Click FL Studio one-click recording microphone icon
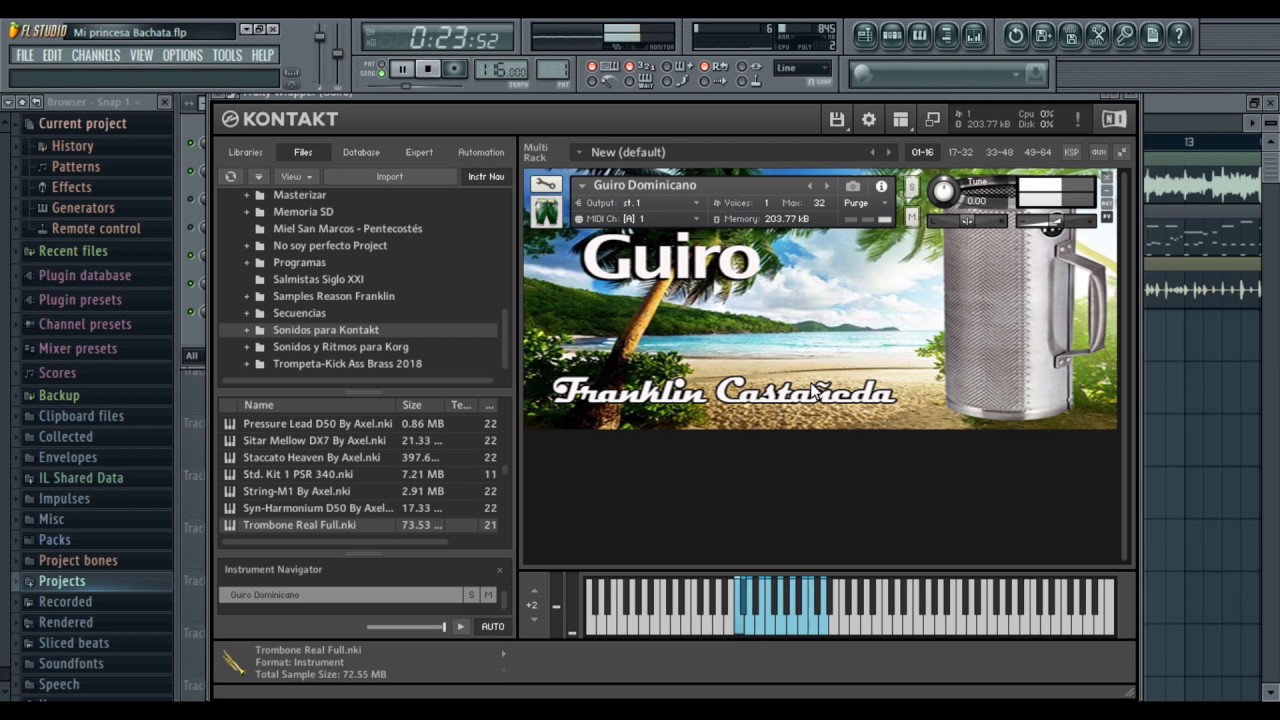Viewport: 1280px width, 720px height. (1125, 36)
